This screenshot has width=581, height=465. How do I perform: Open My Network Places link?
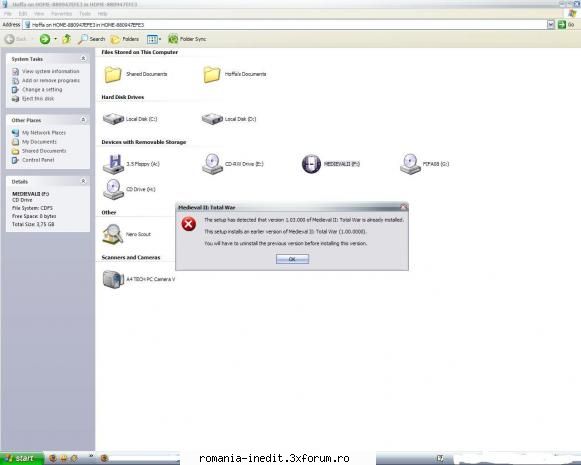click(44, 133)
